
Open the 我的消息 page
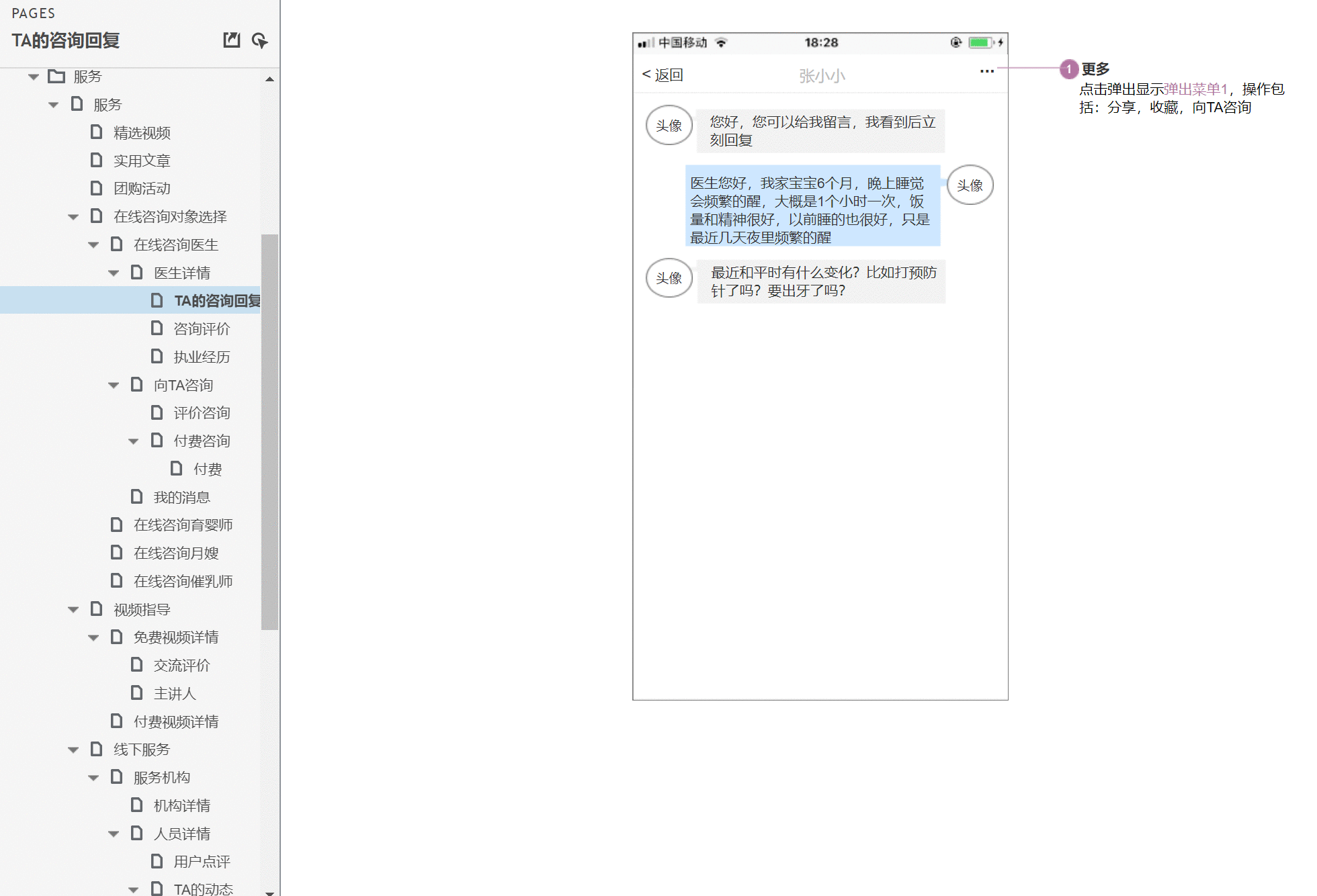pyautogui.click(x=181, y=498)
